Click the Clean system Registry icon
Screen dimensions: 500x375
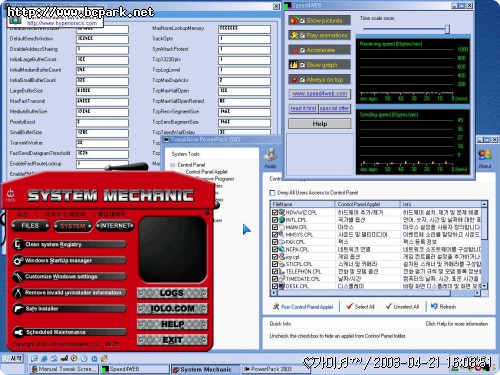(x=18, y=245)
